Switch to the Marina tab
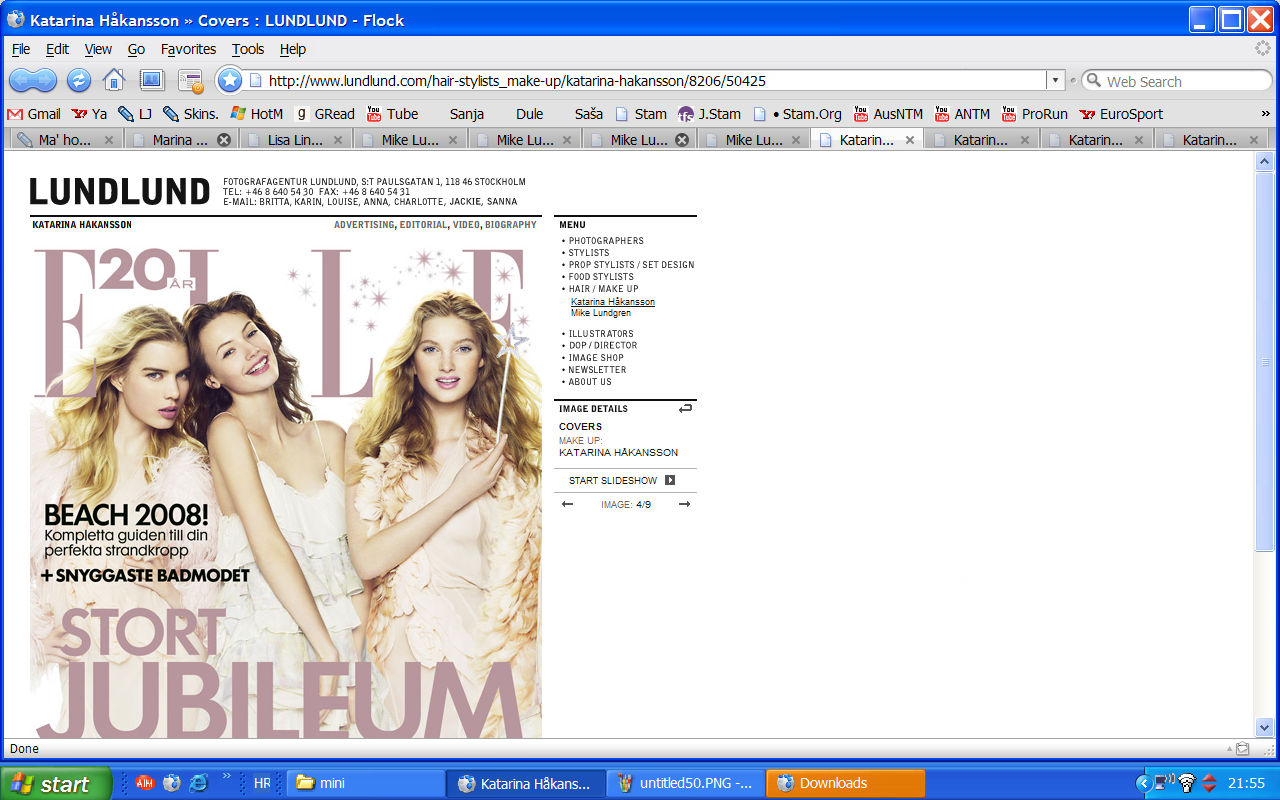 180,140
